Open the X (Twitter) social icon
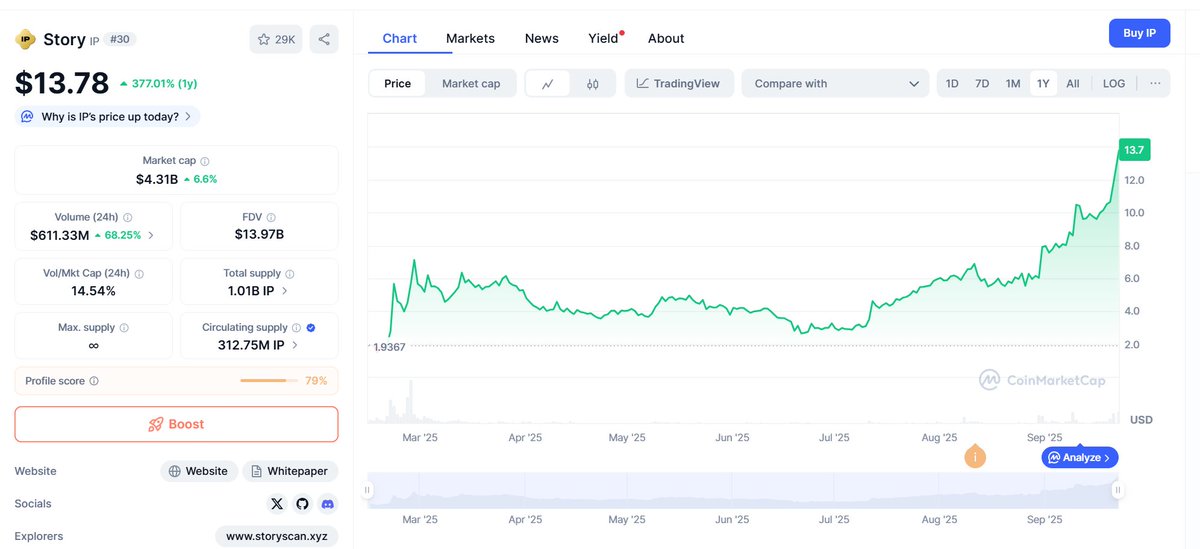This screenshot has width=1200, height=549. [x=277, y=504]
